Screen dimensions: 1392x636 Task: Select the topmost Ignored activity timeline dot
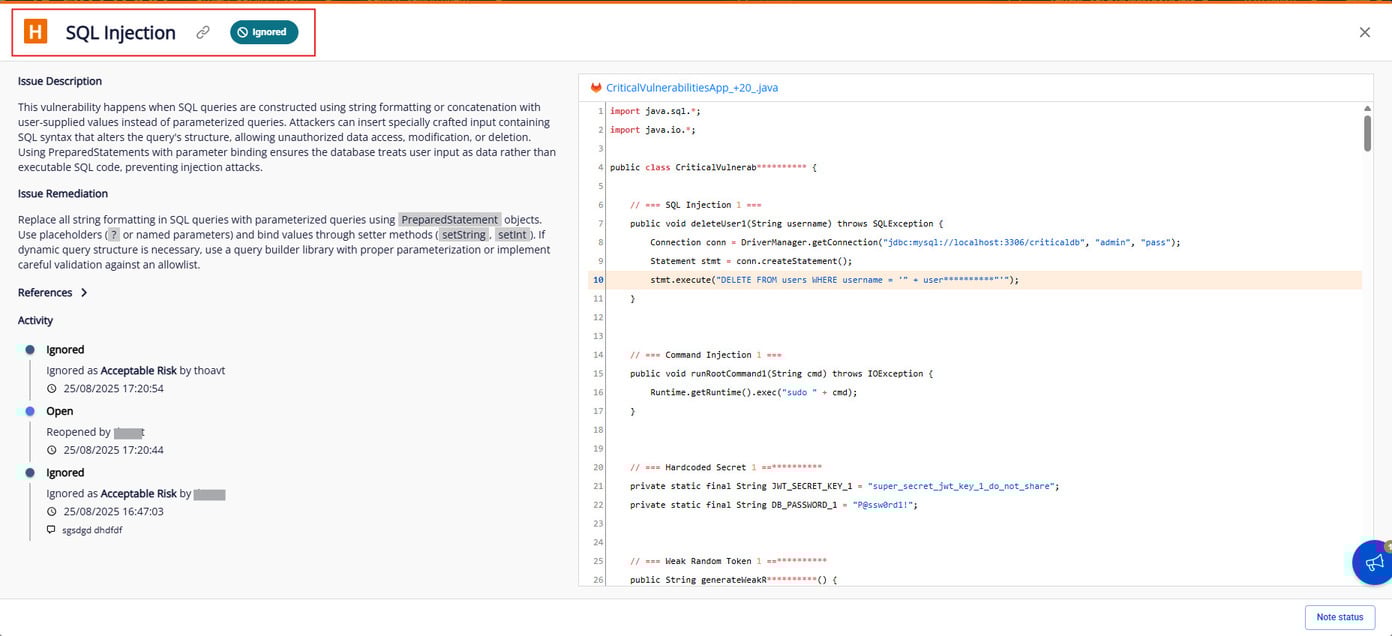pos(30,350)
